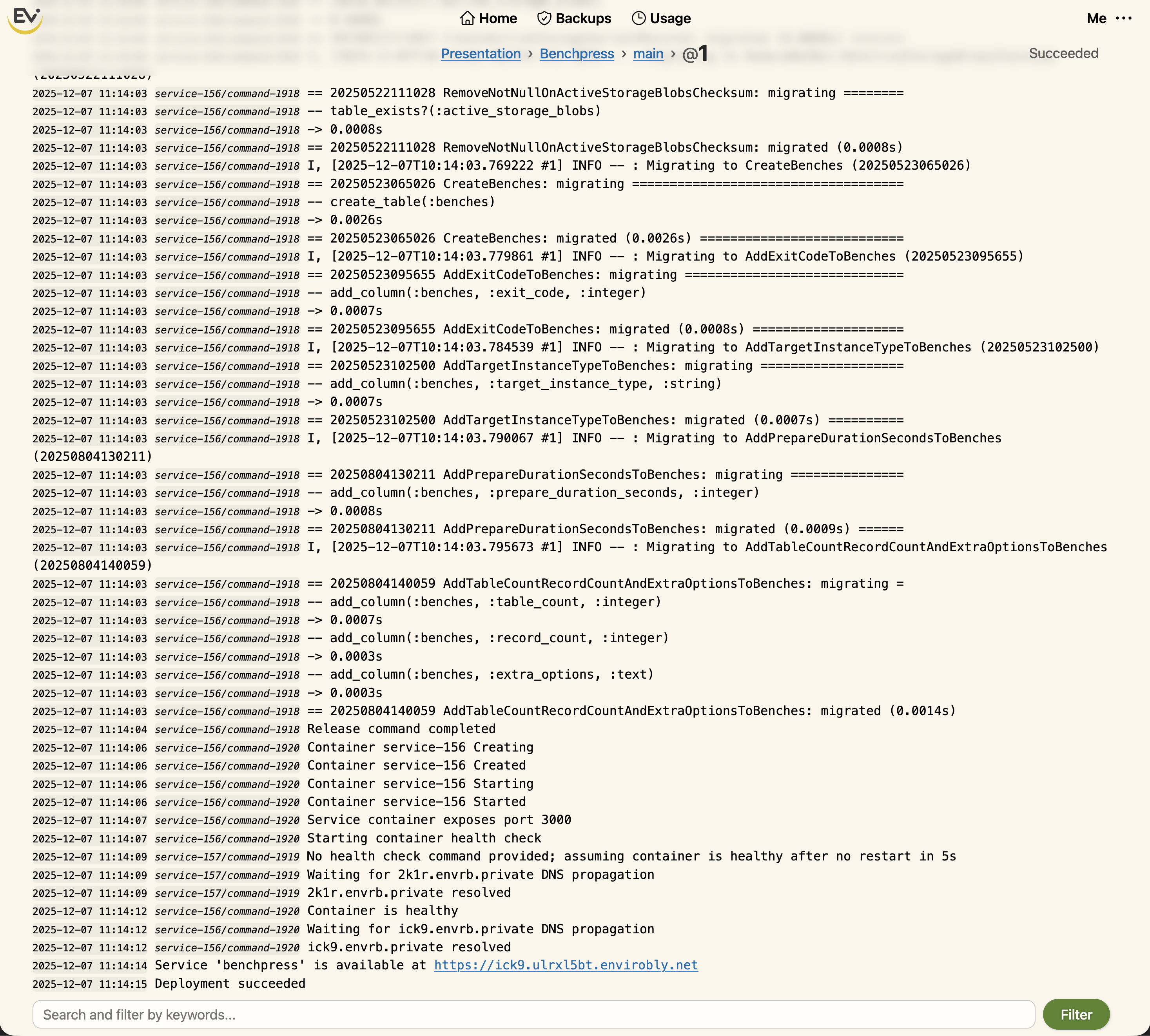The height and width of the screenshot is (1036, 1150).
Task: Select 'Service container exposes port 3000' line
Action: (x=438, y=820)
